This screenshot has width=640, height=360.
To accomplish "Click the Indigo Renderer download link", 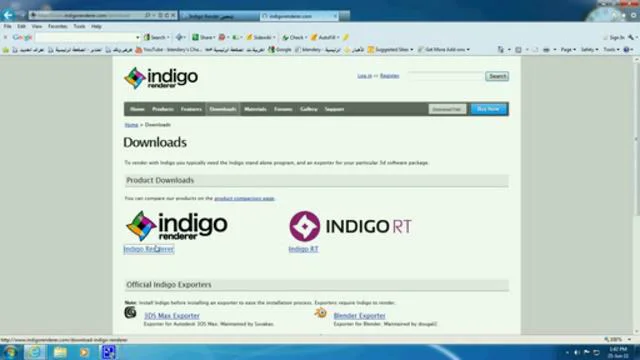I will [149, 249].
